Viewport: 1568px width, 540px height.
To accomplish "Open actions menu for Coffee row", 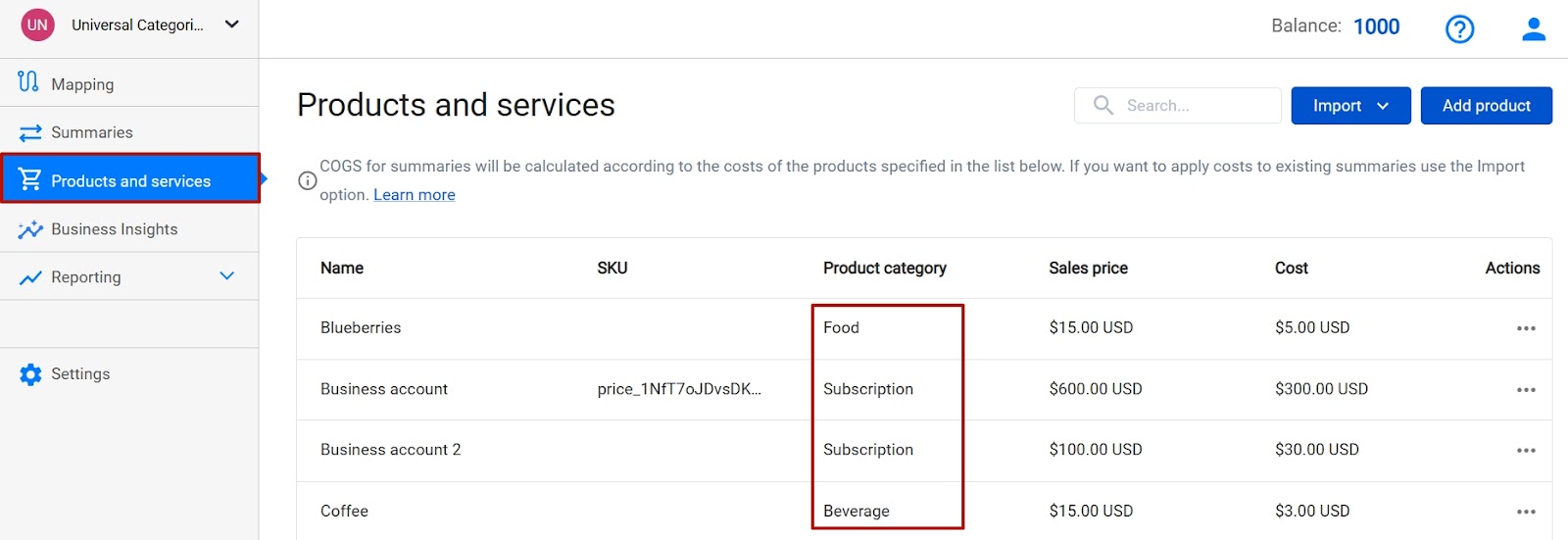I will [1526, 512].
